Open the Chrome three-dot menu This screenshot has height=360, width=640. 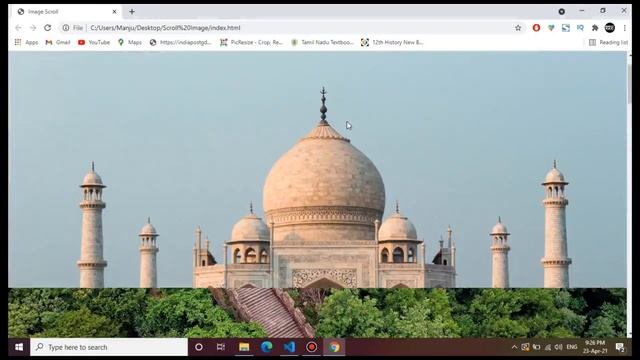click(x=624, y=28)
